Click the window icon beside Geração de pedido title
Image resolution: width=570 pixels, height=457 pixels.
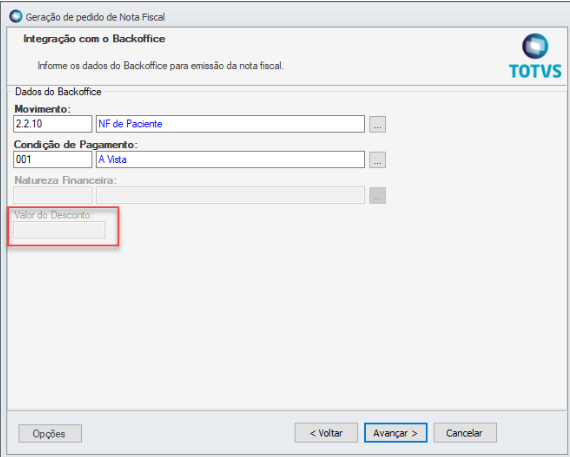pyautogui.click(x=16, y=16)
